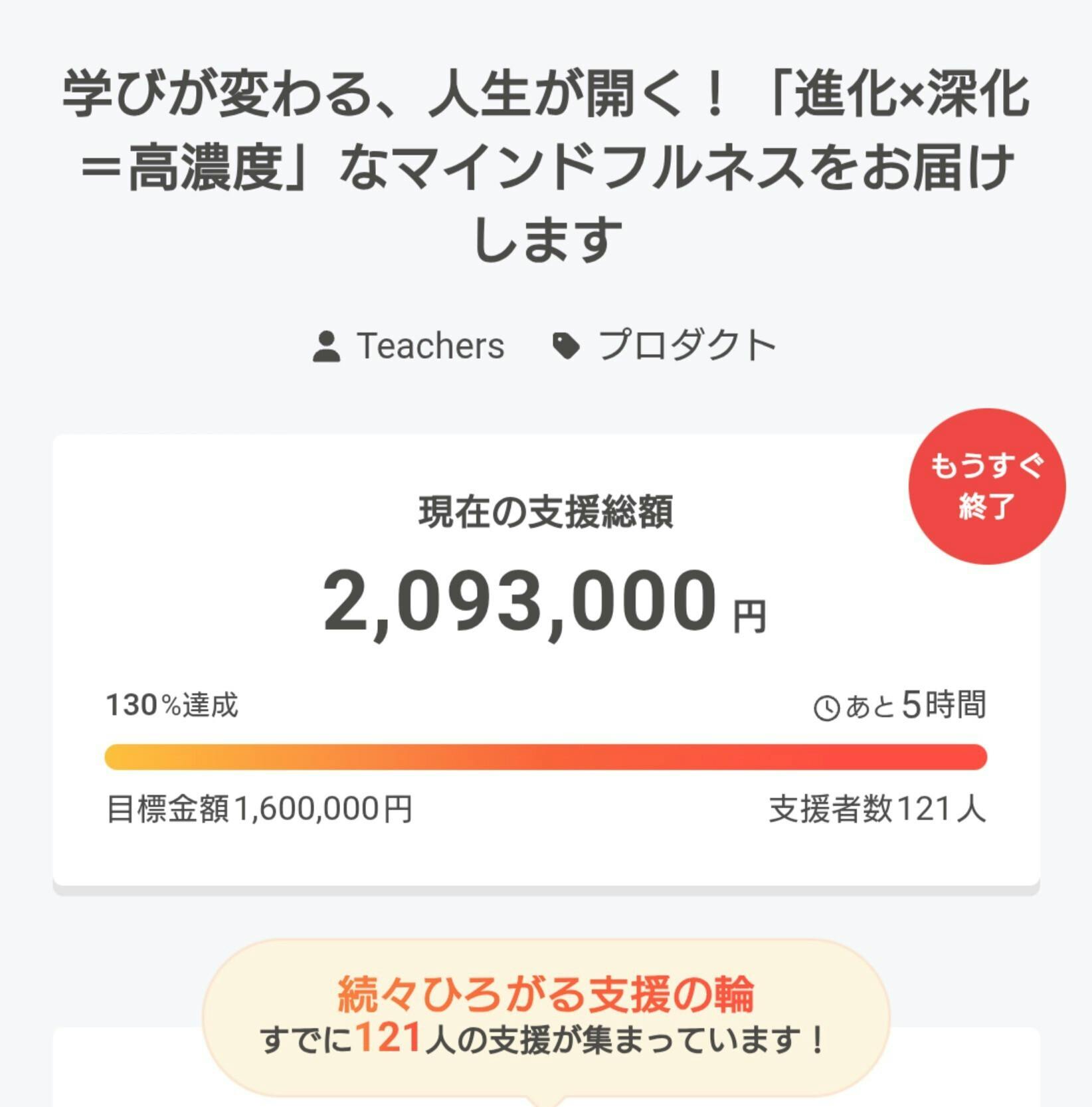The height and width of the screenshot is (1107, 1092).
Task: Click the 現在の支援総額 label
Action: click(545, 512)
